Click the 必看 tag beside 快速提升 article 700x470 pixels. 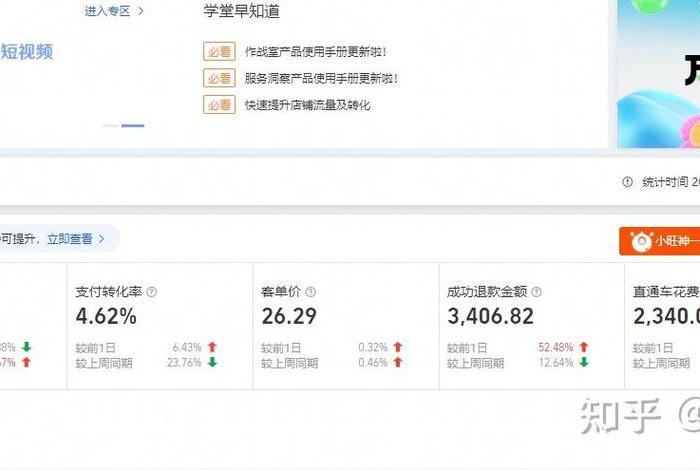point(219,105)
